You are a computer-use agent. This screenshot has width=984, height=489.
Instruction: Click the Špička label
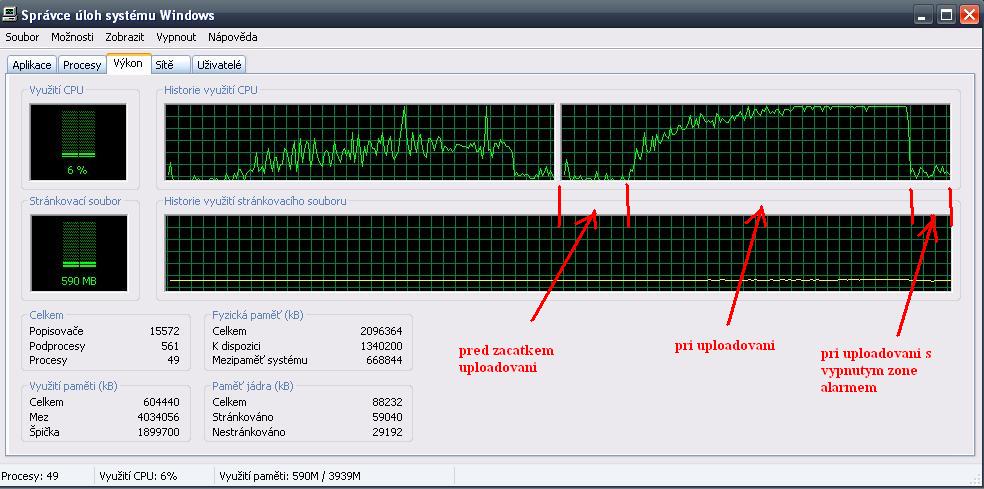click(x=44, y=432)
